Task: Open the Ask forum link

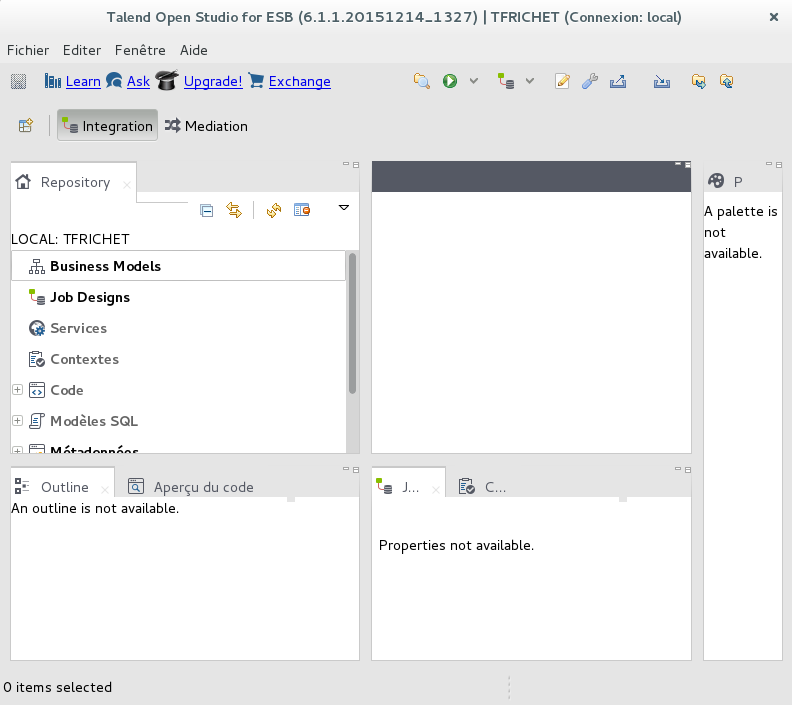Action: coord(138,81)
